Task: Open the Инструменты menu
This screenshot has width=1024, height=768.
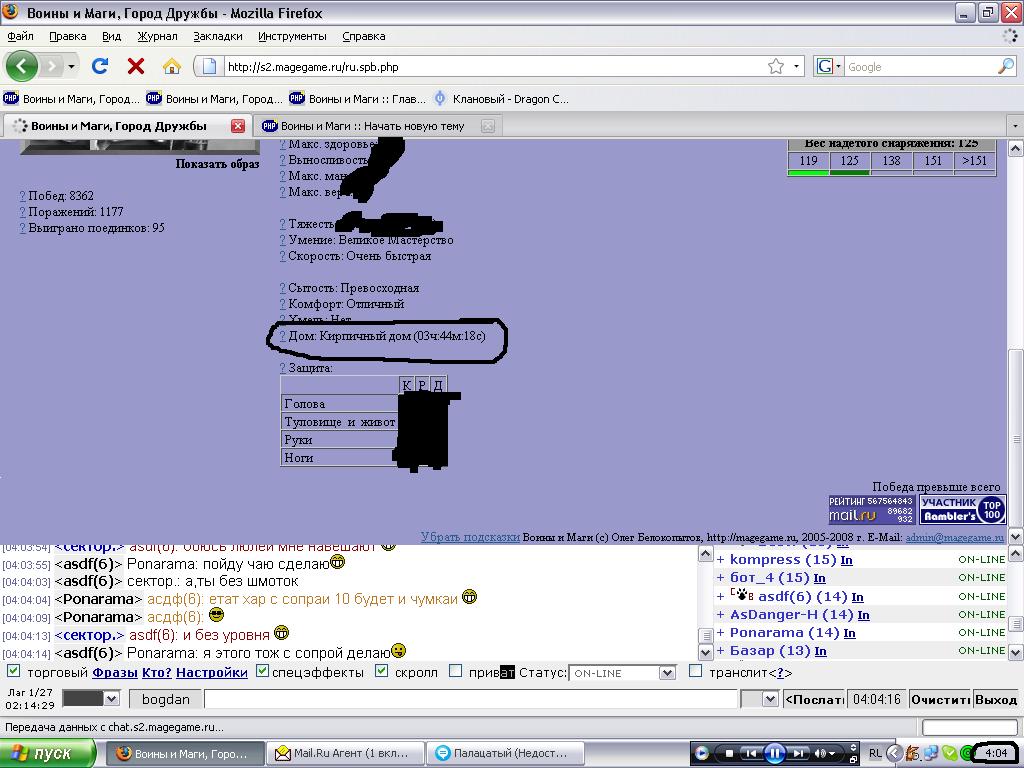Action: (292, 37)
